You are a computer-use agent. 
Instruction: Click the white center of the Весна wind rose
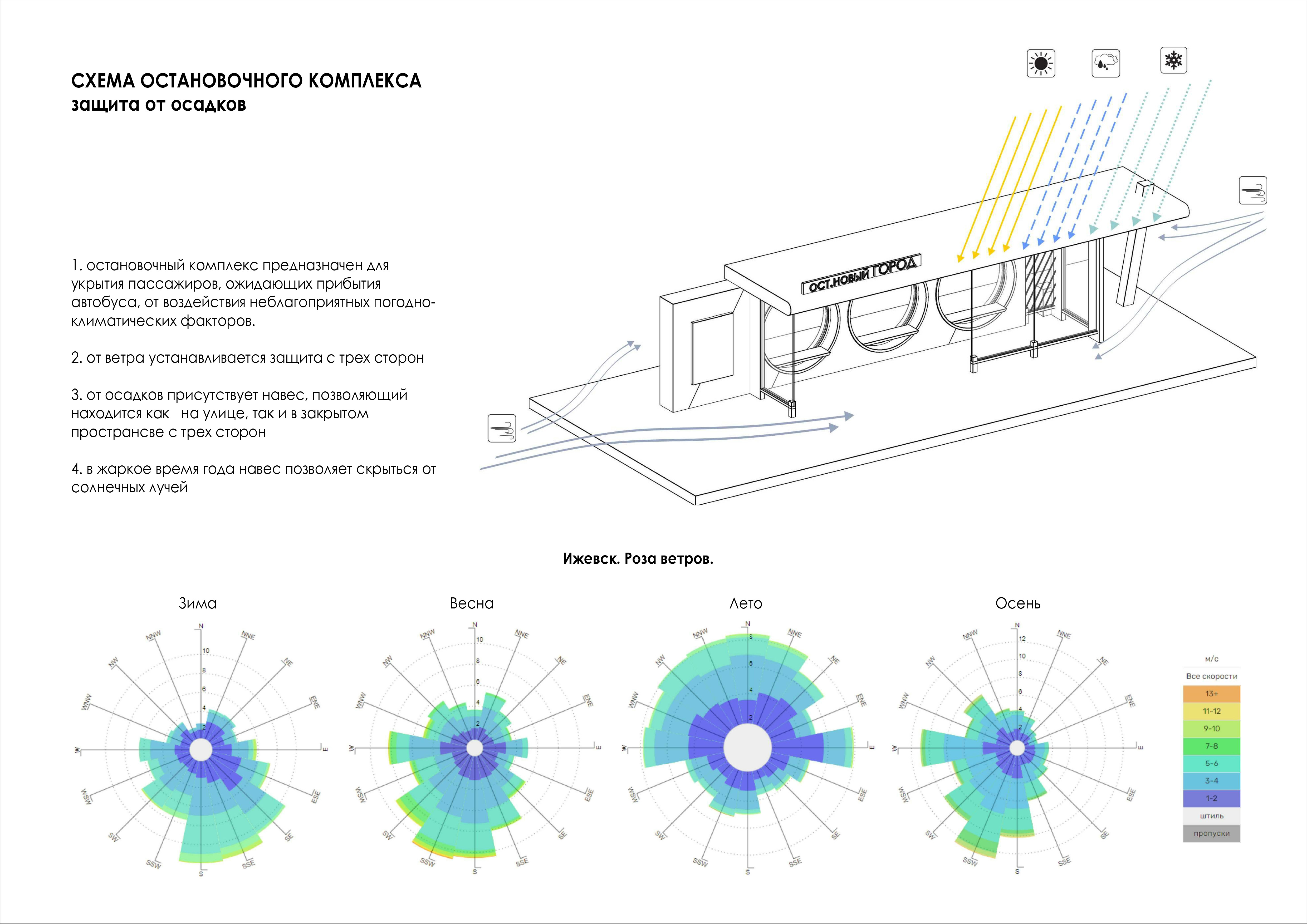474,748
